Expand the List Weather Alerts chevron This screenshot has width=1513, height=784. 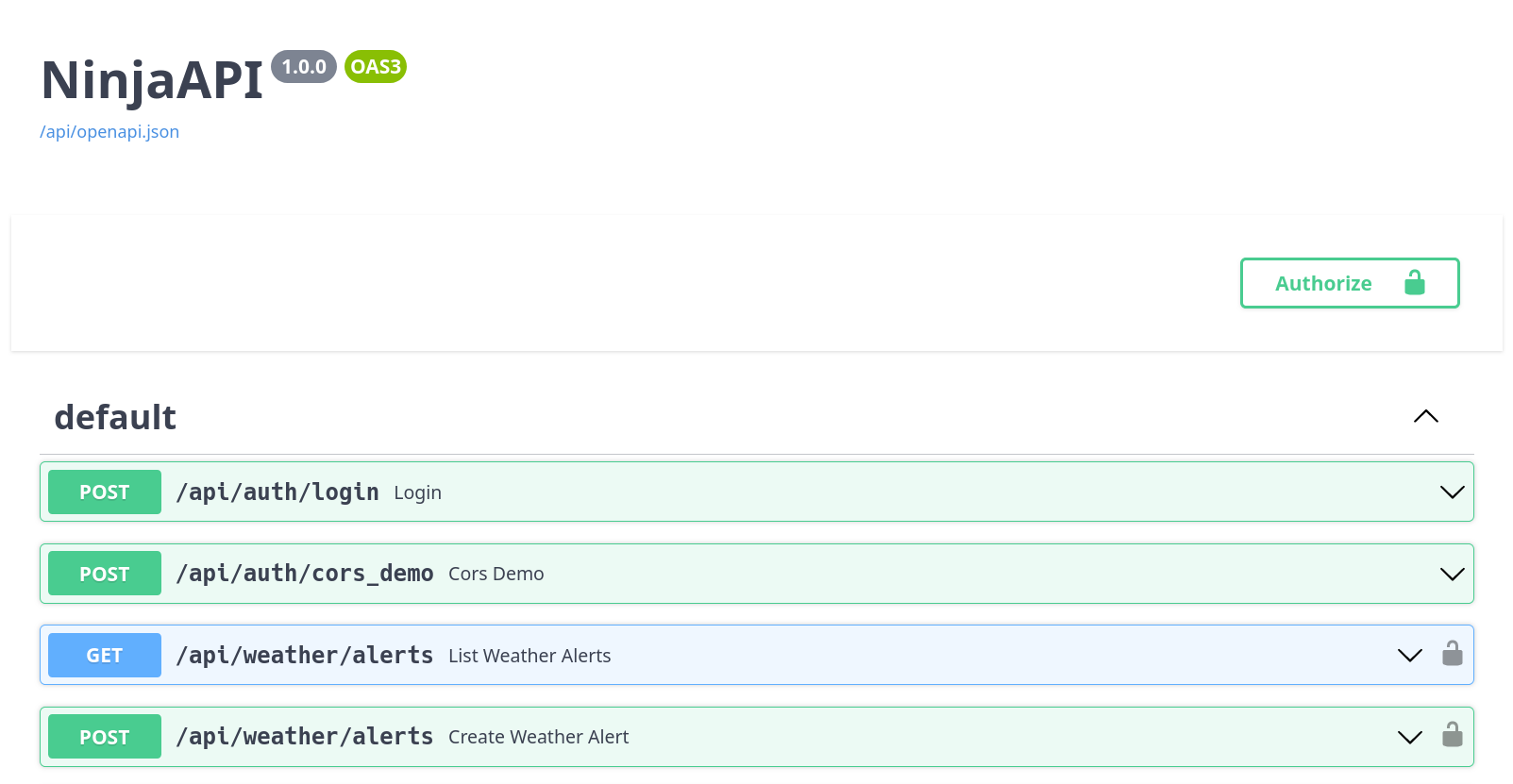1409,655
